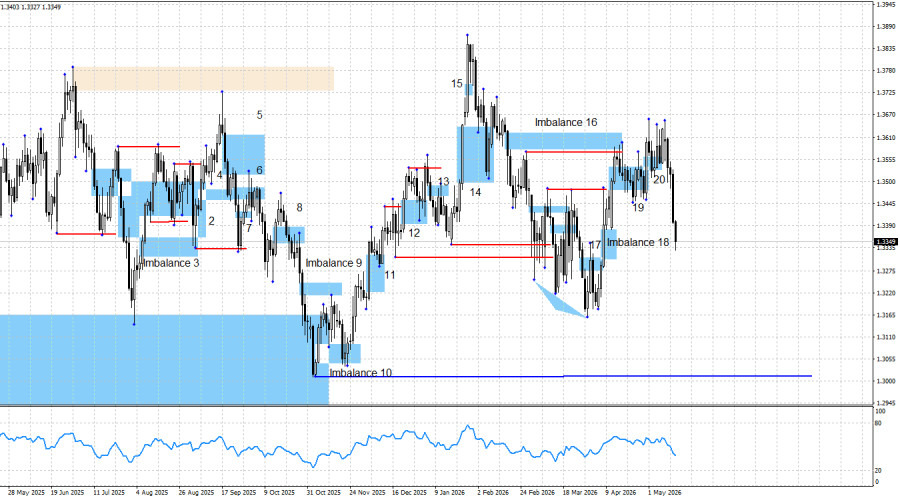Click the 1.3390 price level
The height and width of the screenshot is (500, 900).
886,226
